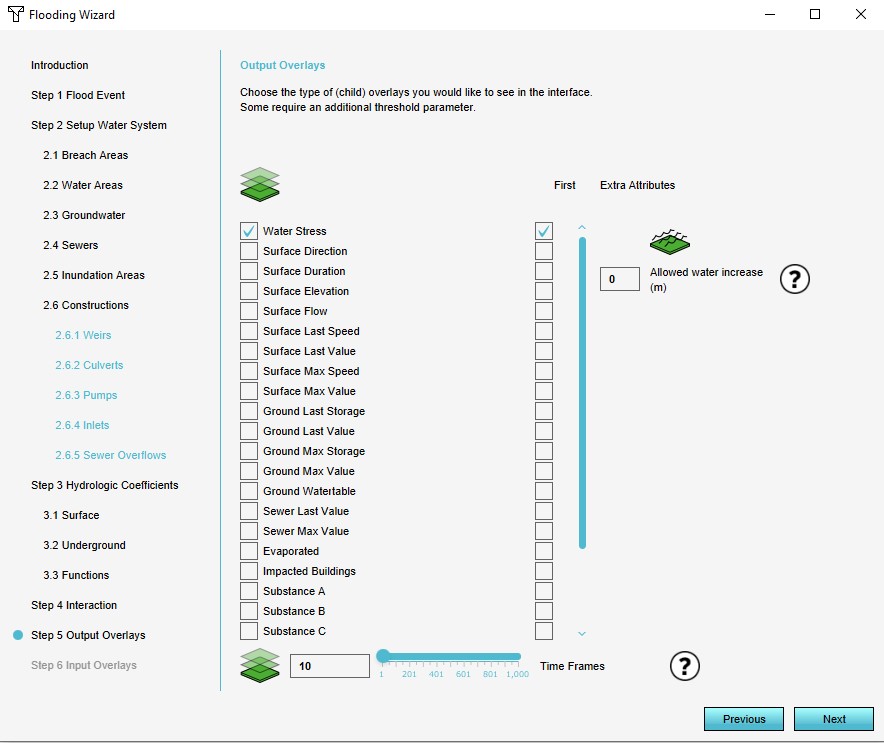Open the 2.3 Groundwater step
Screen dimensions: 884x743
click(84, 215)
